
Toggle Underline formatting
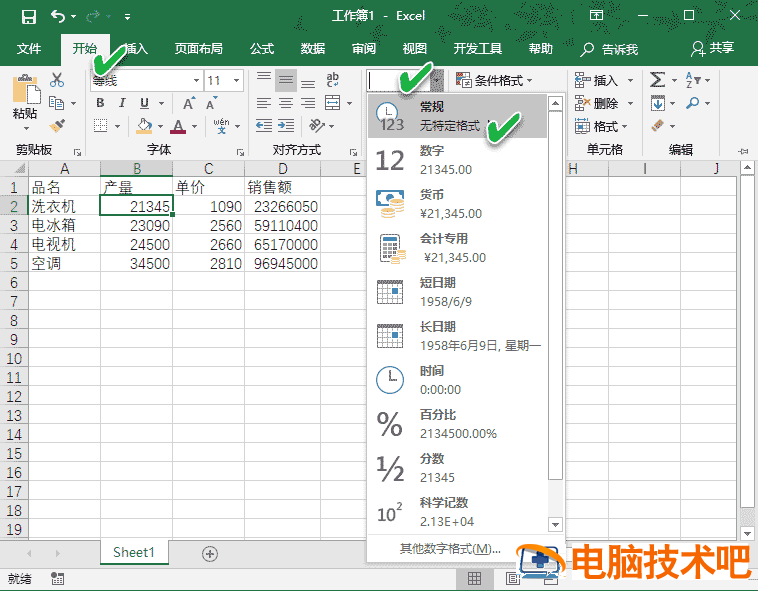click(144, 103)
